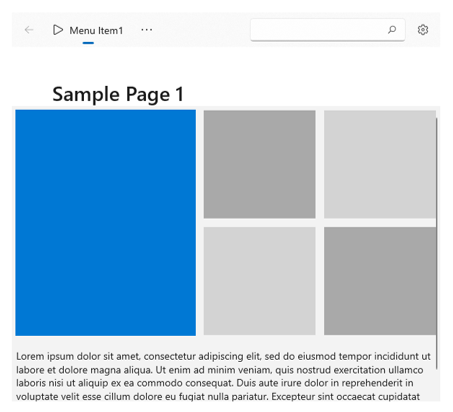Click the vertical scrollbar beside the tiles
453x412 pixels.
[437, 243]
